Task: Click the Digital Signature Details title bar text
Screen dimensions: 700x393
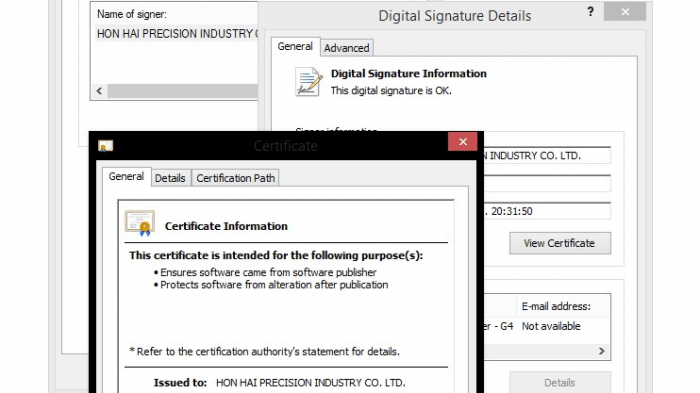Action: point(454,16)
